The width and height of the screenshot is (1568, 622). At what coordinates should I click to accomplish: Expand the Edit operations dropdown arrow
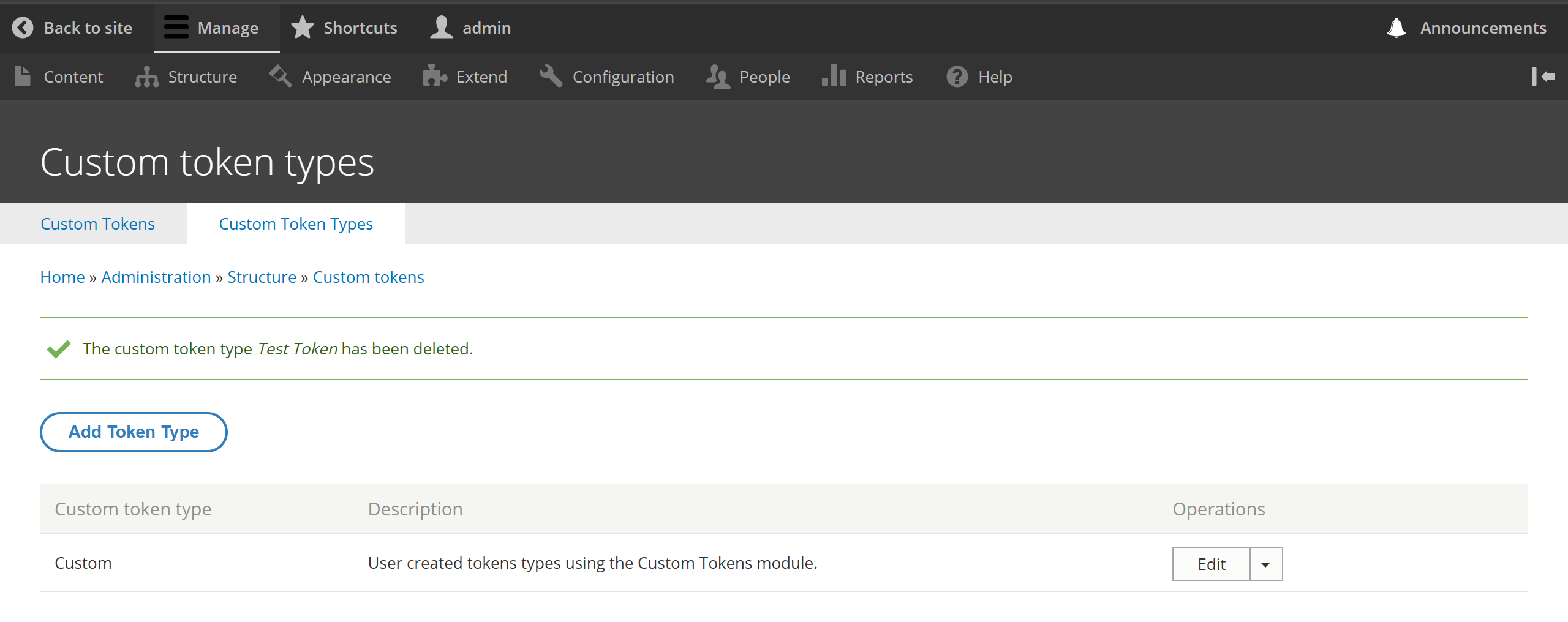[1265, 564]
